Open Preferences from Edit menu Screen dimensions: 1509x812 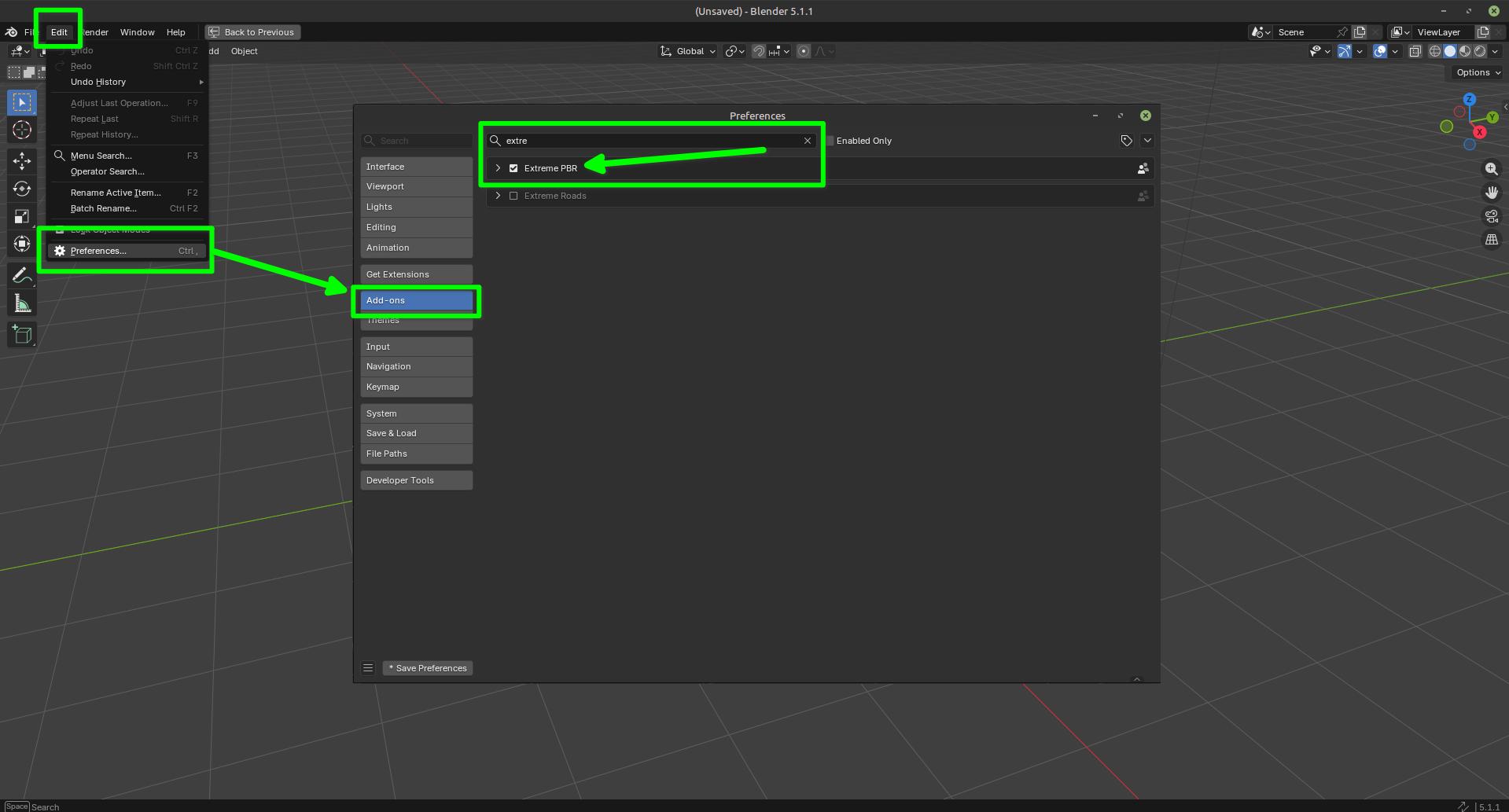point(127,251)
